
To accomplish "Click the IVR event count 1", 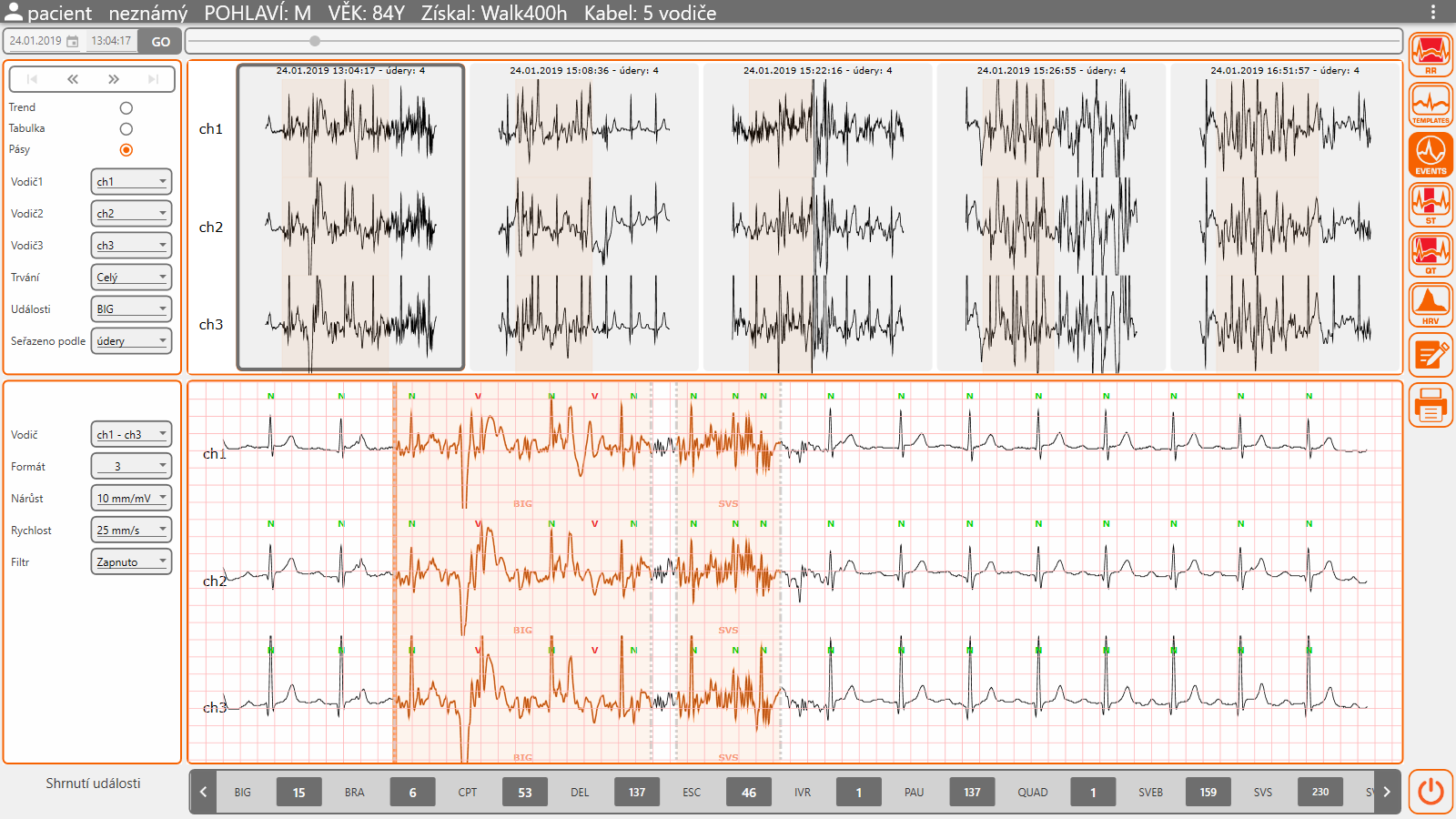I will pos(858,792).
